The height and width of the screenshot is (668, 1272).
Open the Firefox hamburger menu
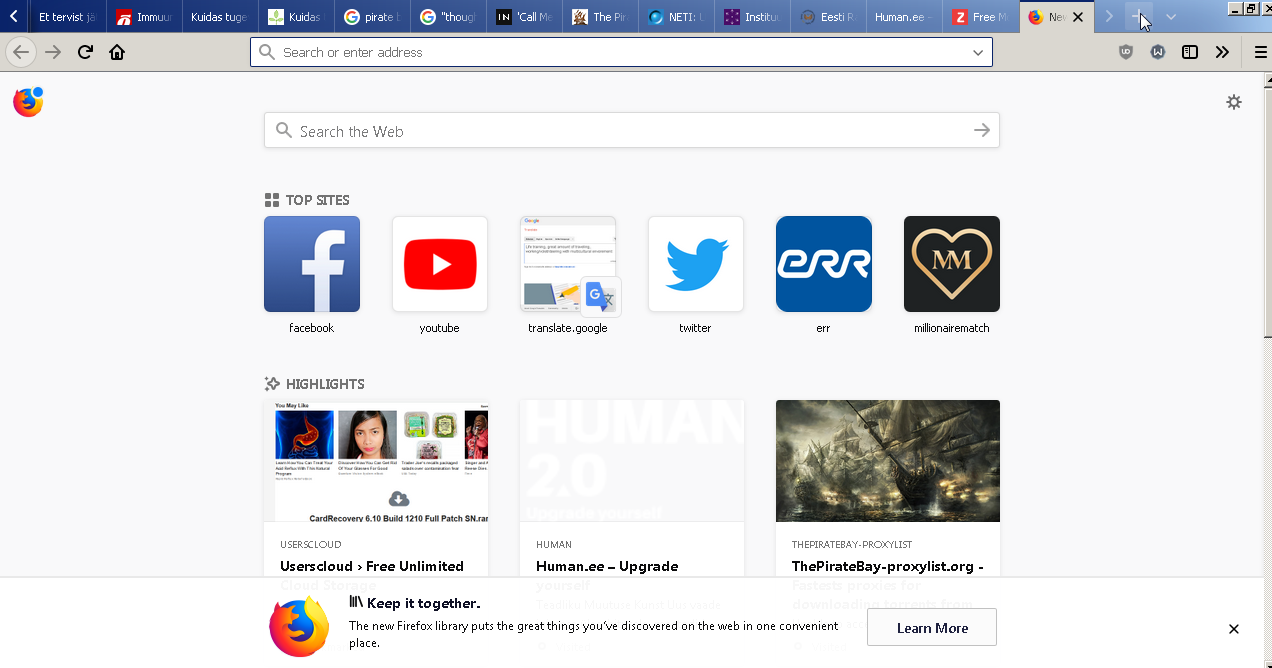[1260, 52]
